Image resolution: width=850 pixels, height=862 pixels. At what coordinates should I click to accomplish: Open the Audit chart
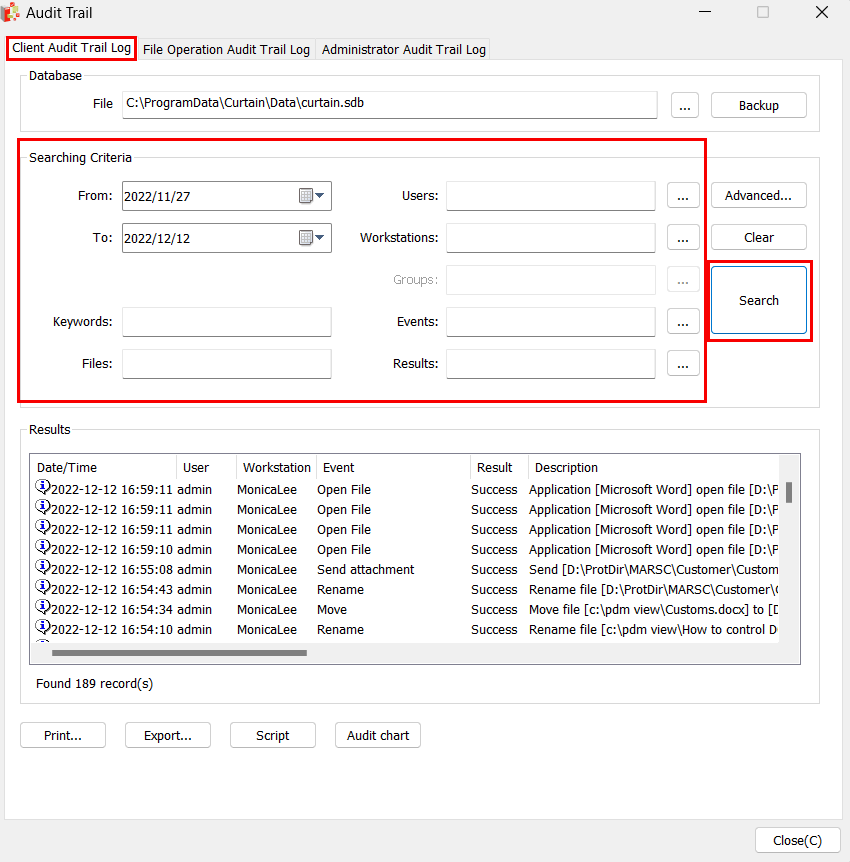[x=377, y=735]
